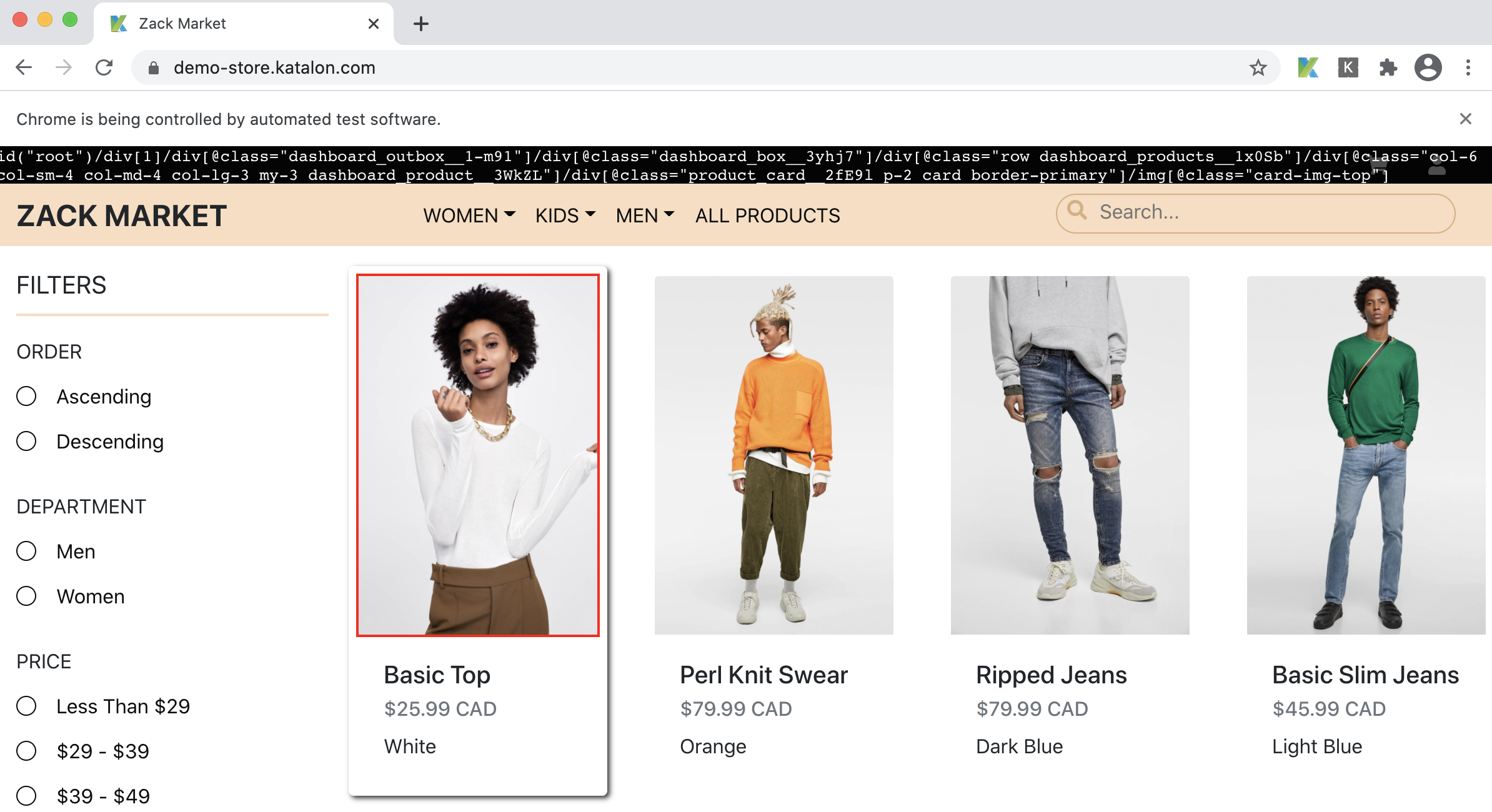Select the $39 - $49 price filter
This screenshot has height=812, width=1492.
[26, 796]
